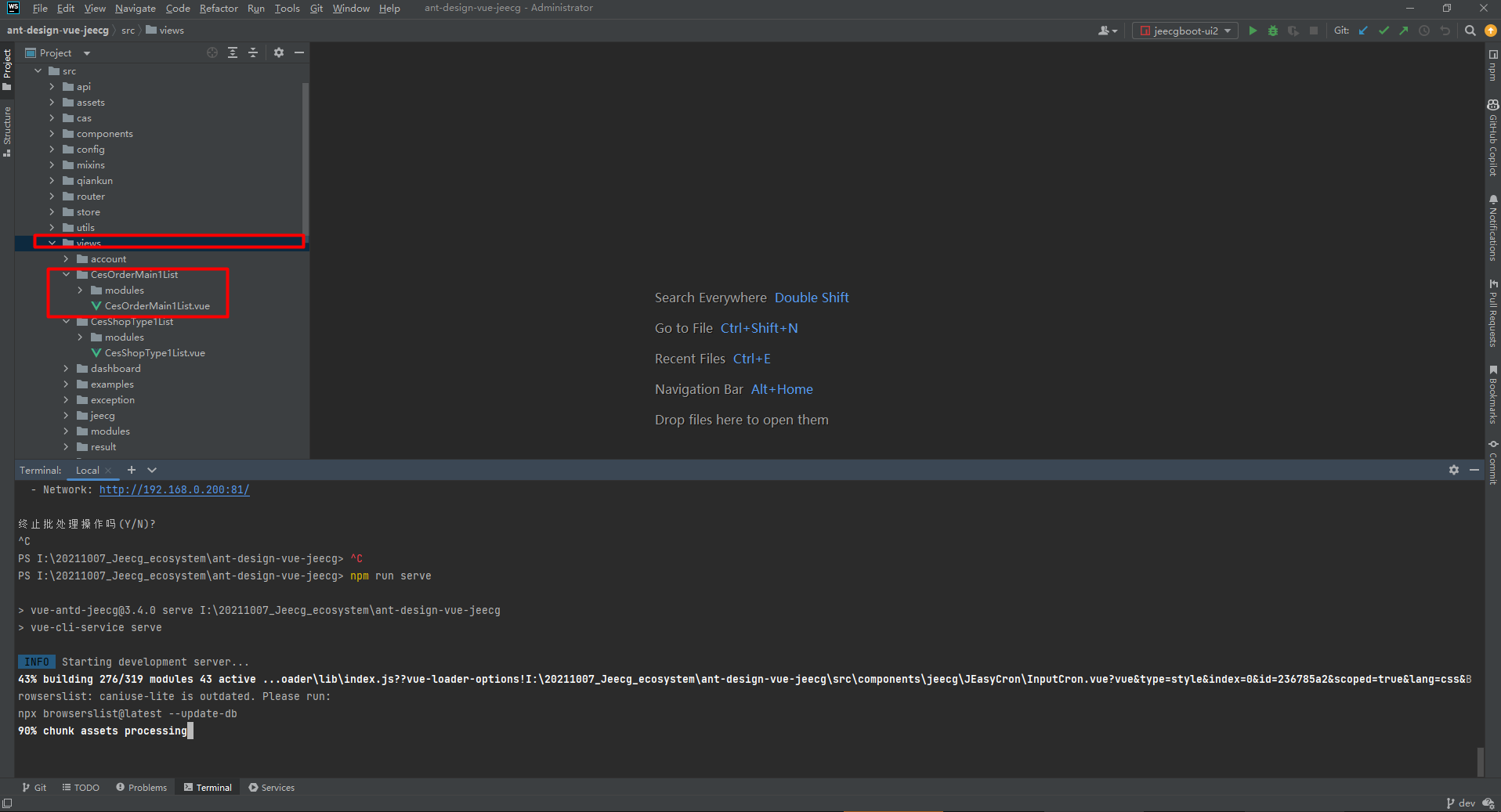
Task: Open Project view selector dropdown
Action: (87, 53)
